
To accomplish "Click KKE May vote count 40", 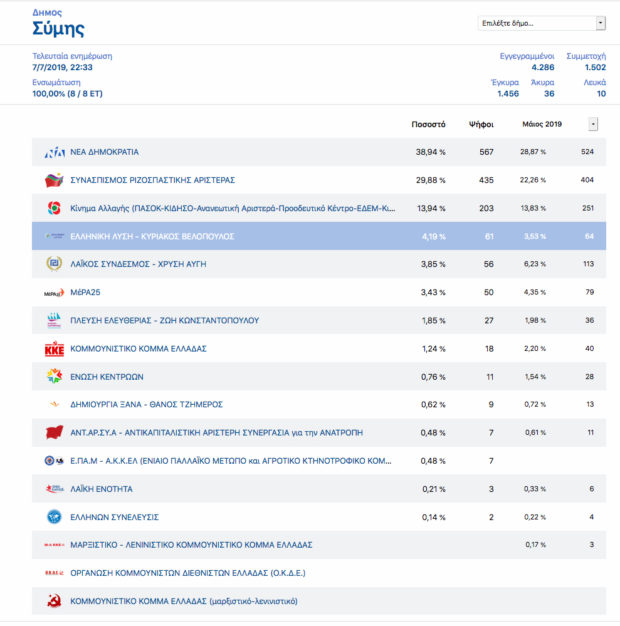I will tap(589, 349).
